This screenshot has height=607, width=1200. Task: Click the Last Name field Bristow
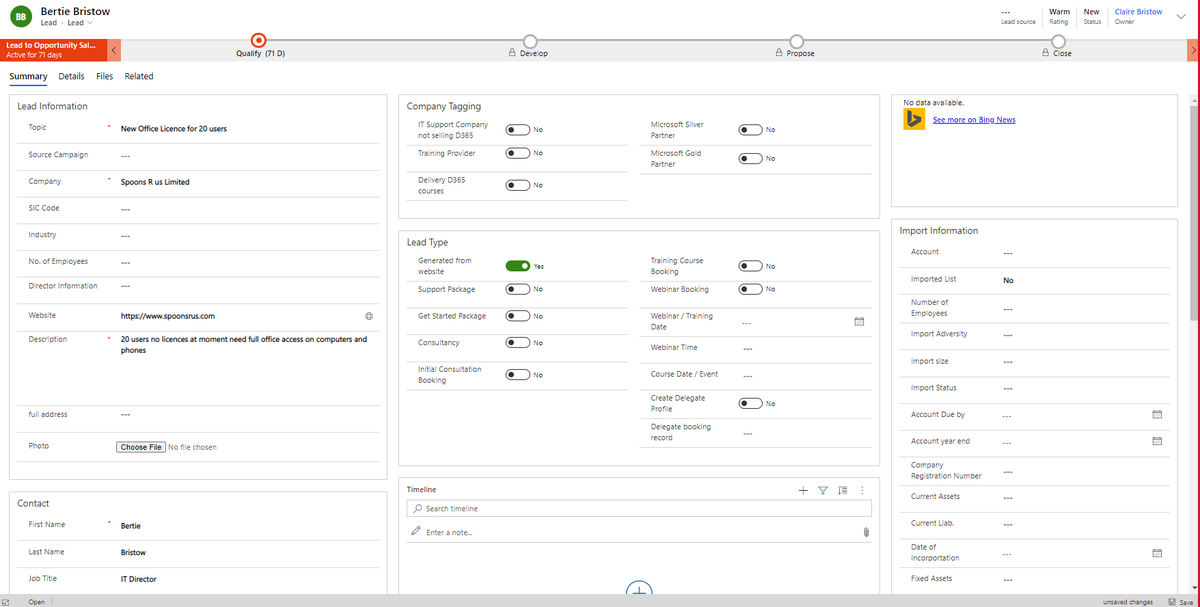247,552
